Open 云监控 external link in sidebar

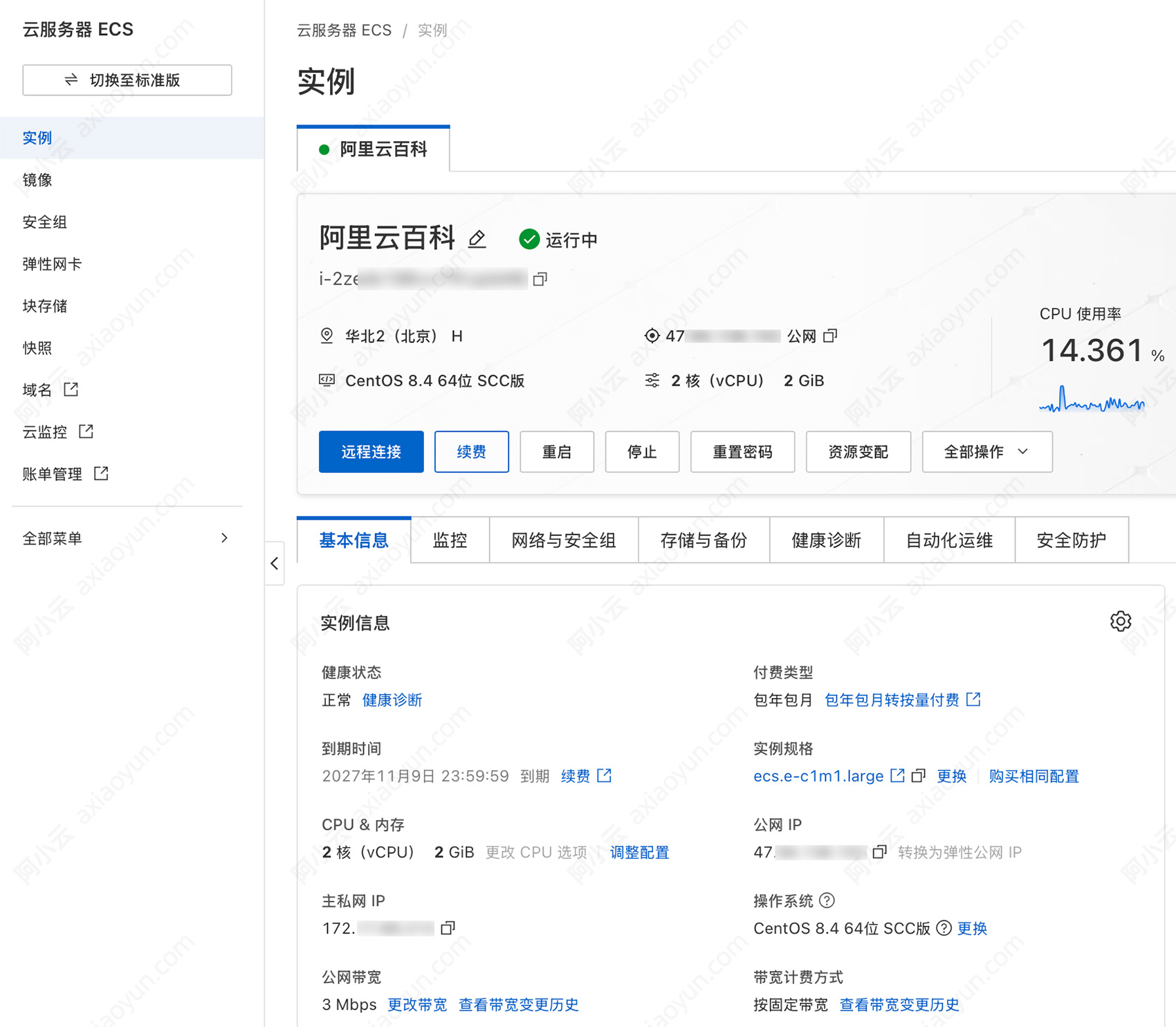click(58, 432)
